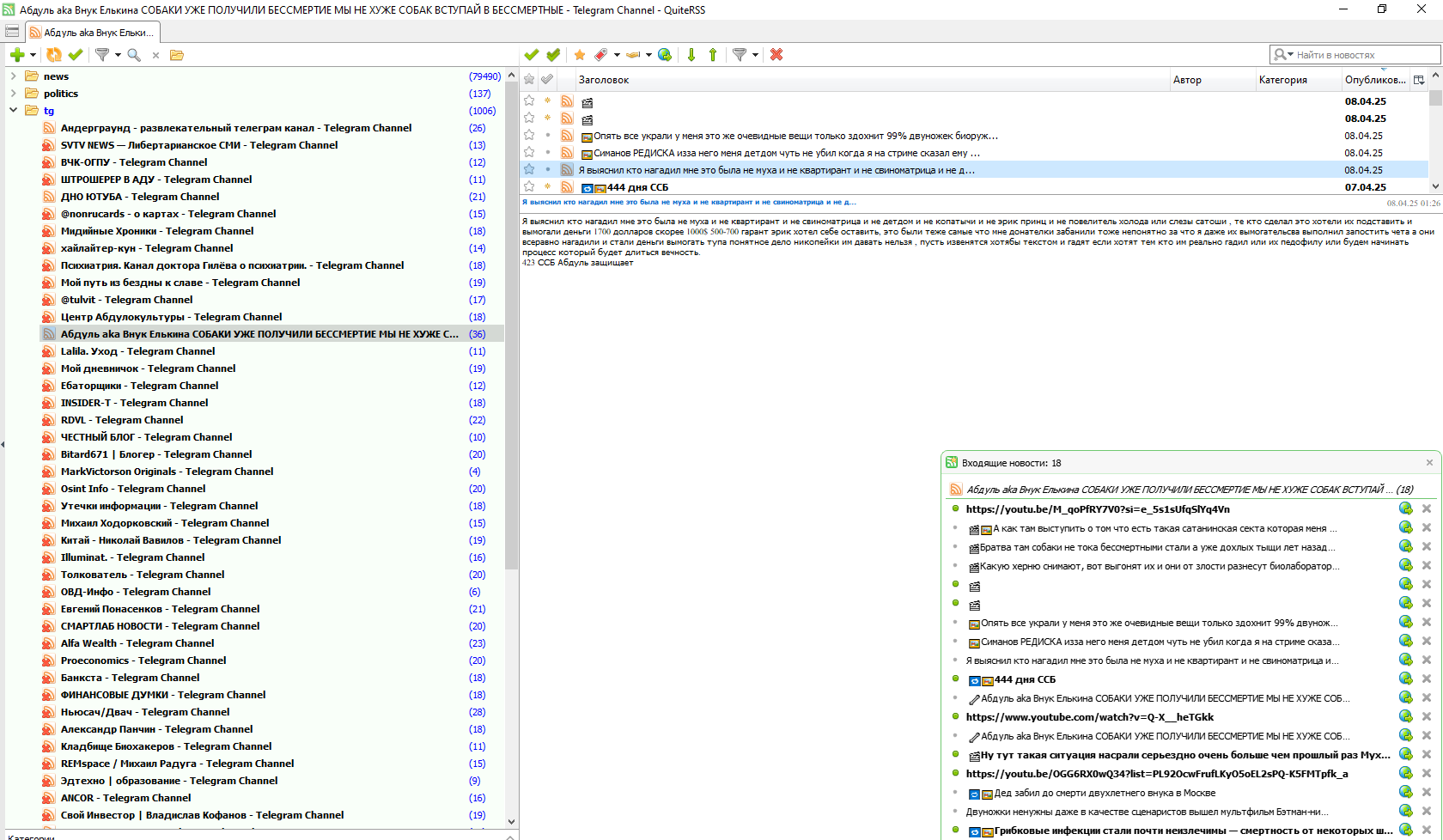Viewport: 1443px width, 840px height.
Task: Click the news list scroll down arrow
Action: [x=1435, y=186]
